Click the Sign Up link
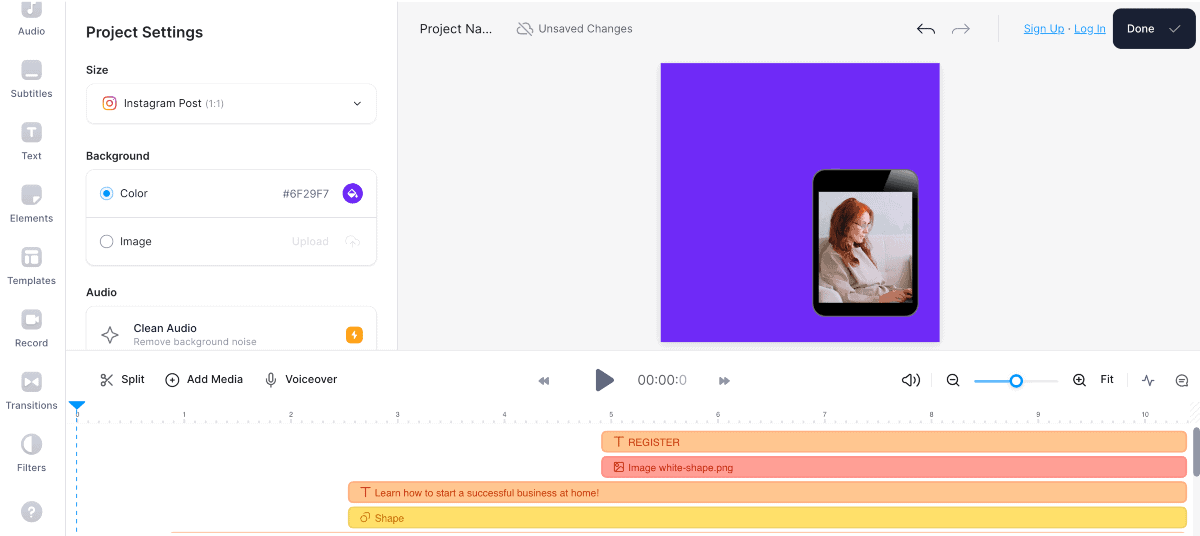This screenshot has height=536, width=1200. point(1043,29)
